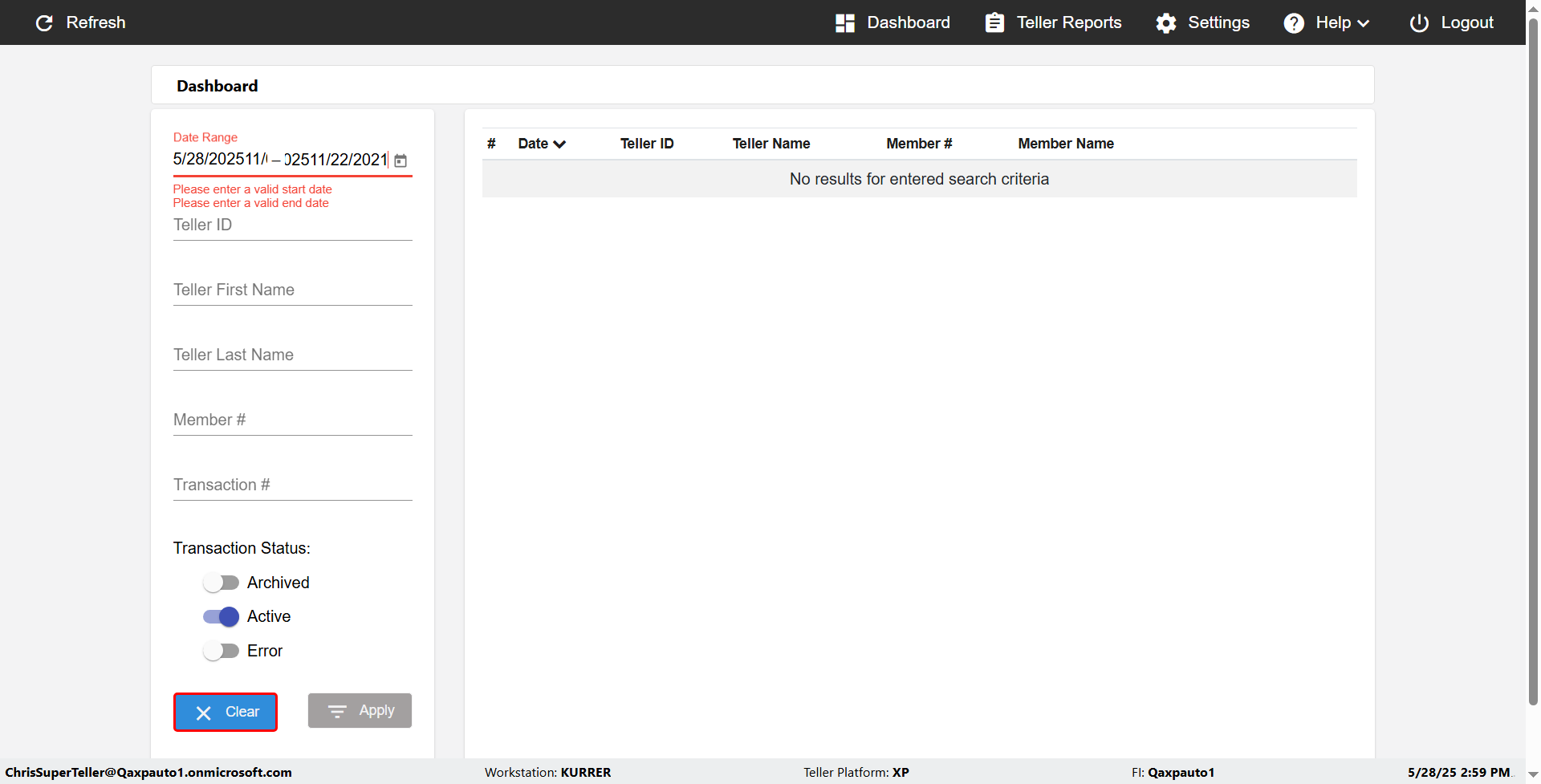Click the 5/28/25 2:59 PM timestamp
The image size is (1541, 784).
[x=1459, y=772]
